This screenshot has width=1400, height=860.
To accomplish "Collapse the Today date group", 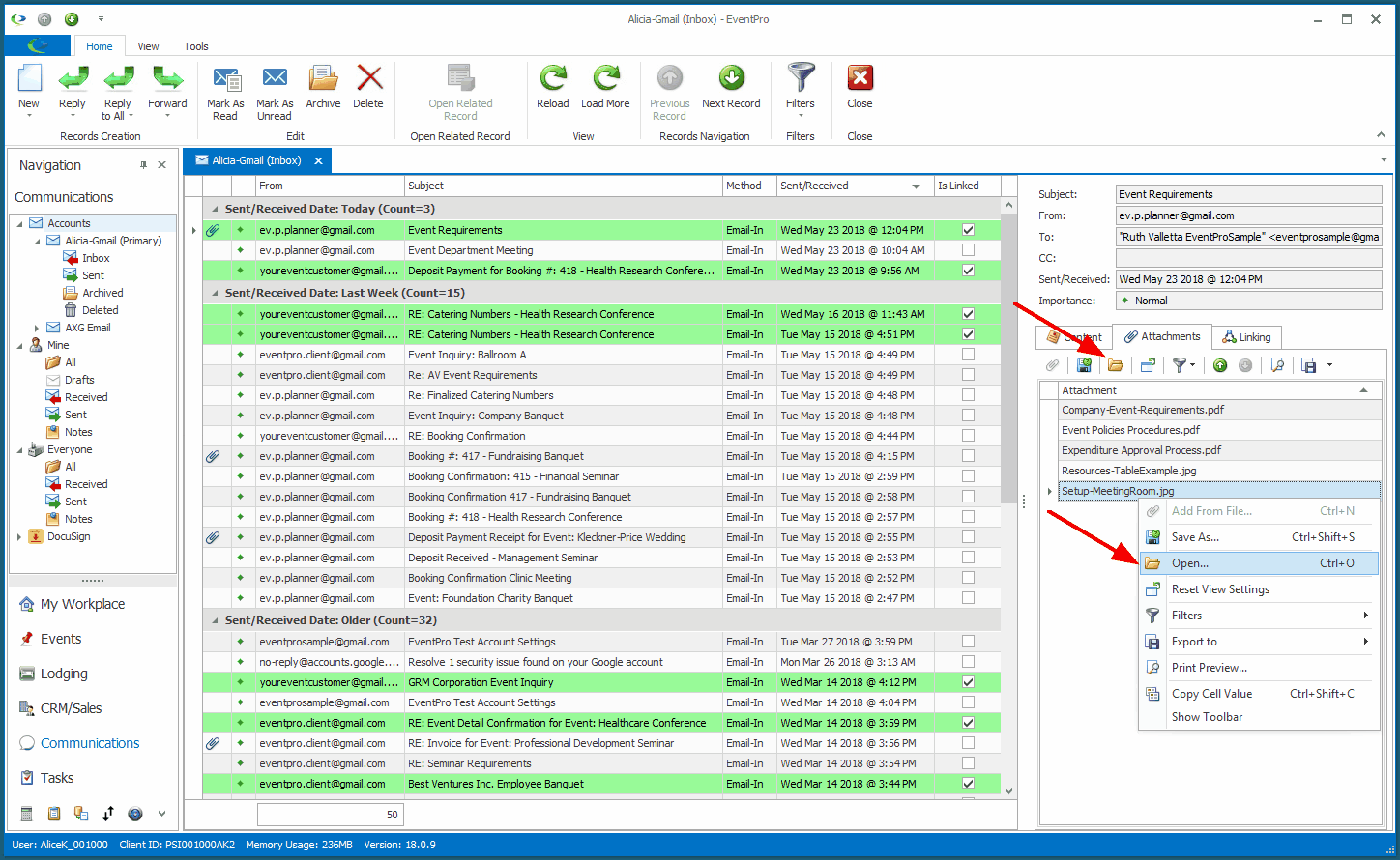I will 215,209.
